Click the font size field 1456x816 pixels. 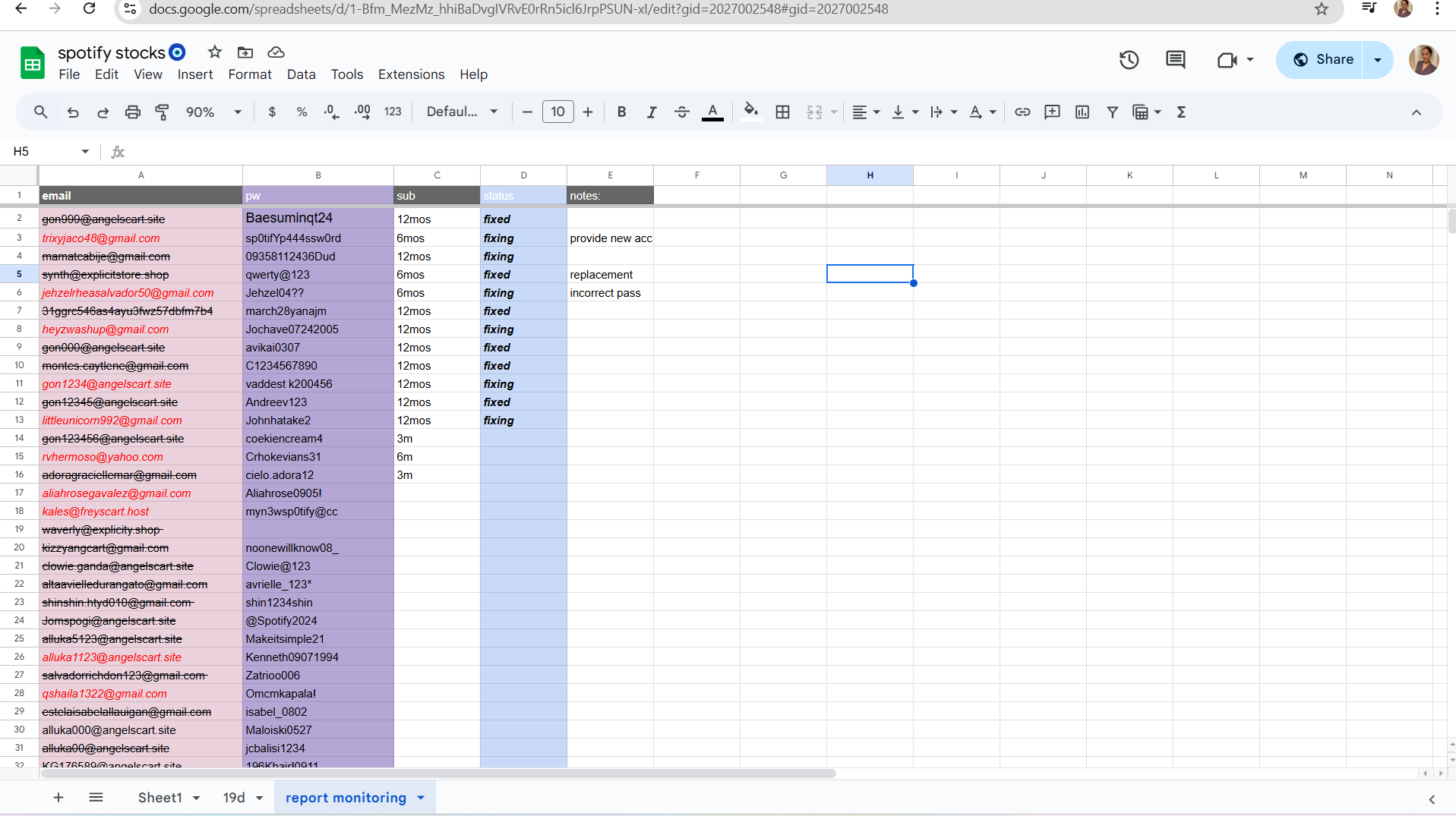[558, 112]
